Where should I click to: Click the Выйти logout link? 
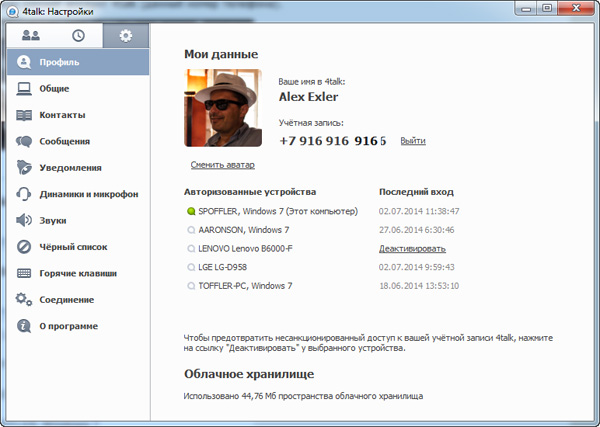click(x=412, y=141)
